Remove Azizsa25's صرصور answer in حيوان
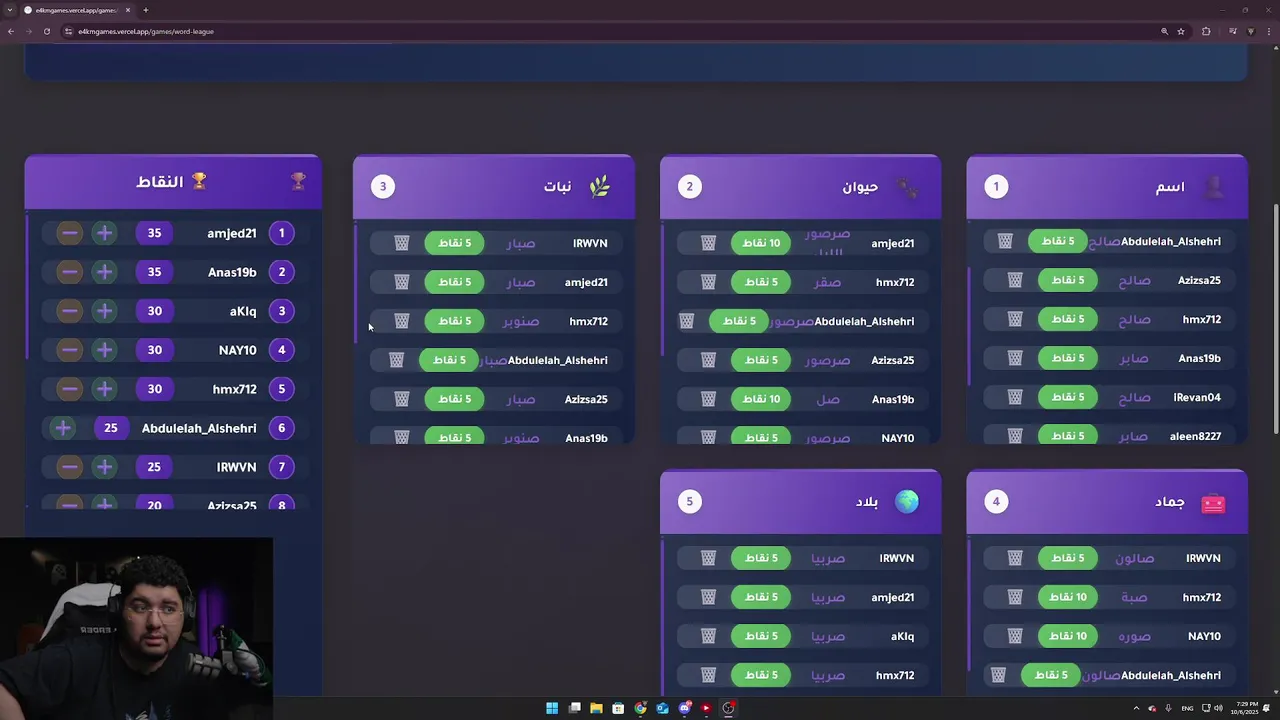 [708, 360]
